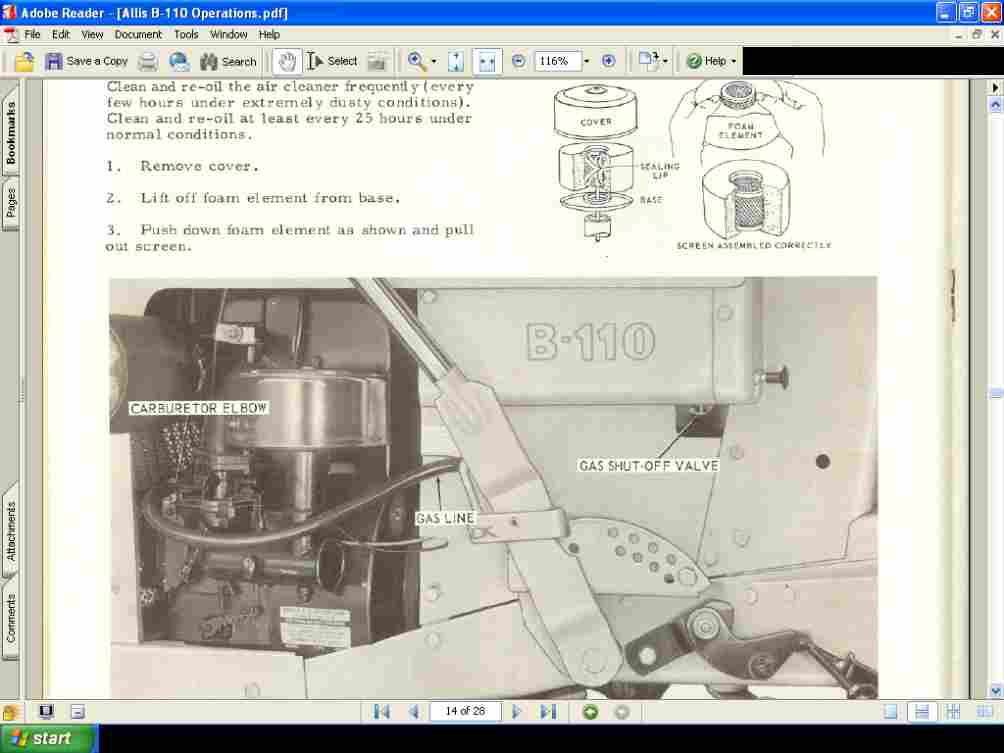Image resolution: width=1004 pixels, height=753 pixels.
Task: Open a PDF file
Action: 22,61
